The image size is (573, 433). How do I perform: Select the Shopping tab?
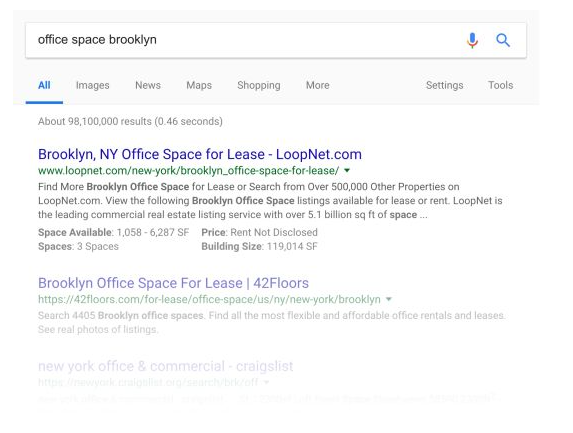259,85
